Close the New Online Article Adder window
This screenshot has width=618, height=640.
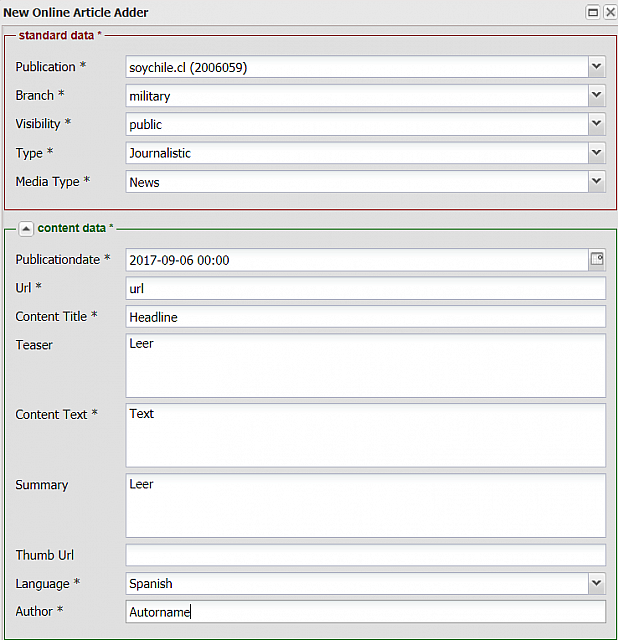click(609, 12)
